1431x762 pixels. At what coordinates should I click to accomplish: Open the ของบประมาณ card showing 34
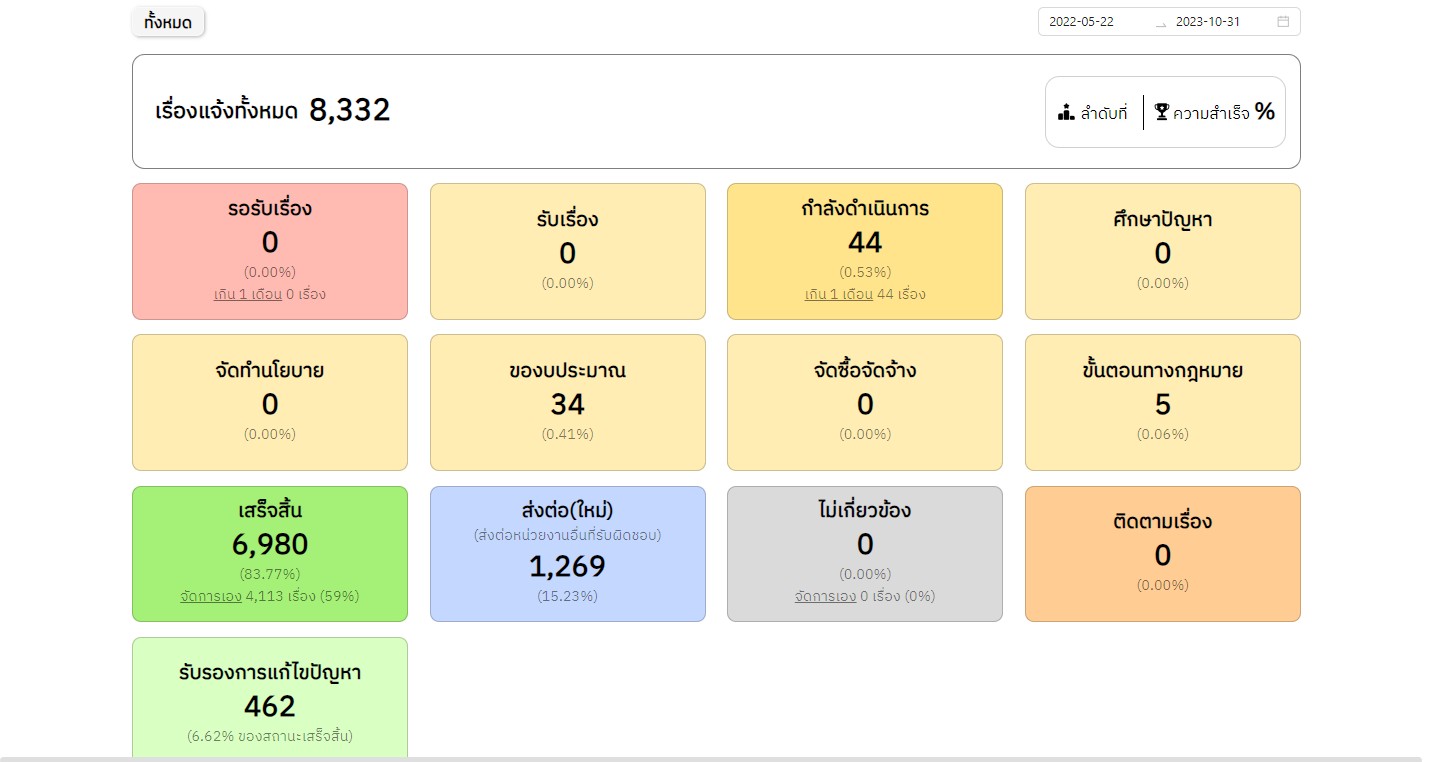tap(567, 402)
